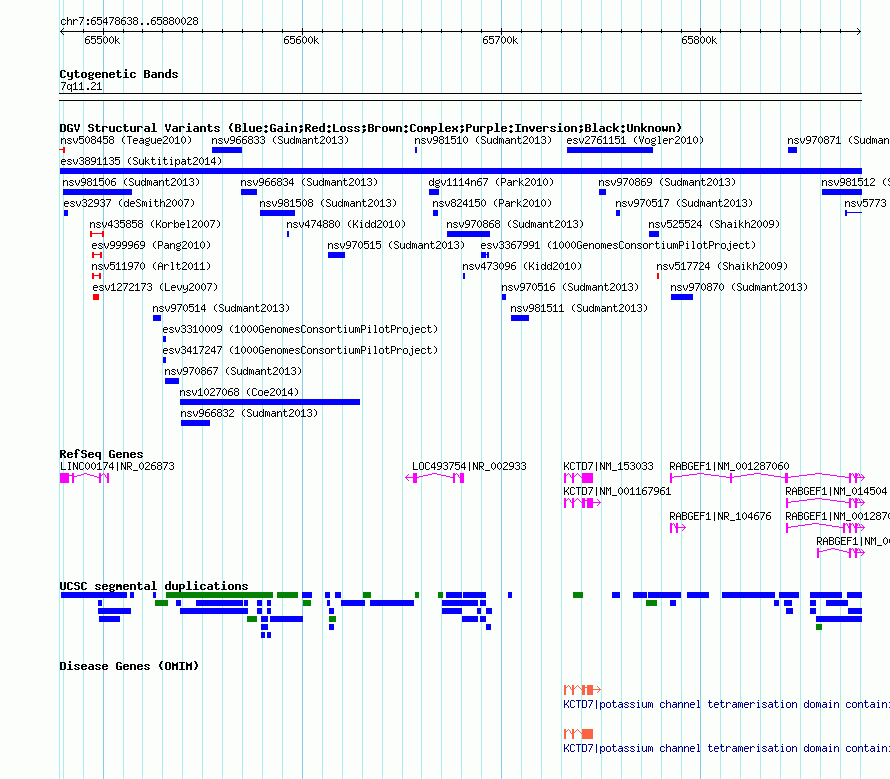Click the LOC493754 gene glyph
The image size is (890, 779).
click(435, 478)
